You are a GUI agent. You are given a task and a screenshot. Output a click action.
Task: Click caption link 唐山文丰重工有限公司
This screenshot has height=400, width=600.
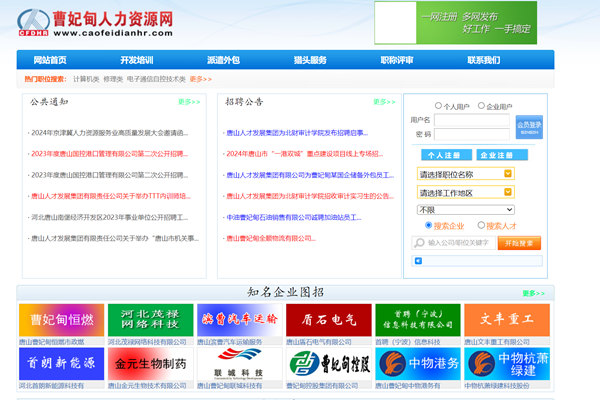click(x=497, y=342)
